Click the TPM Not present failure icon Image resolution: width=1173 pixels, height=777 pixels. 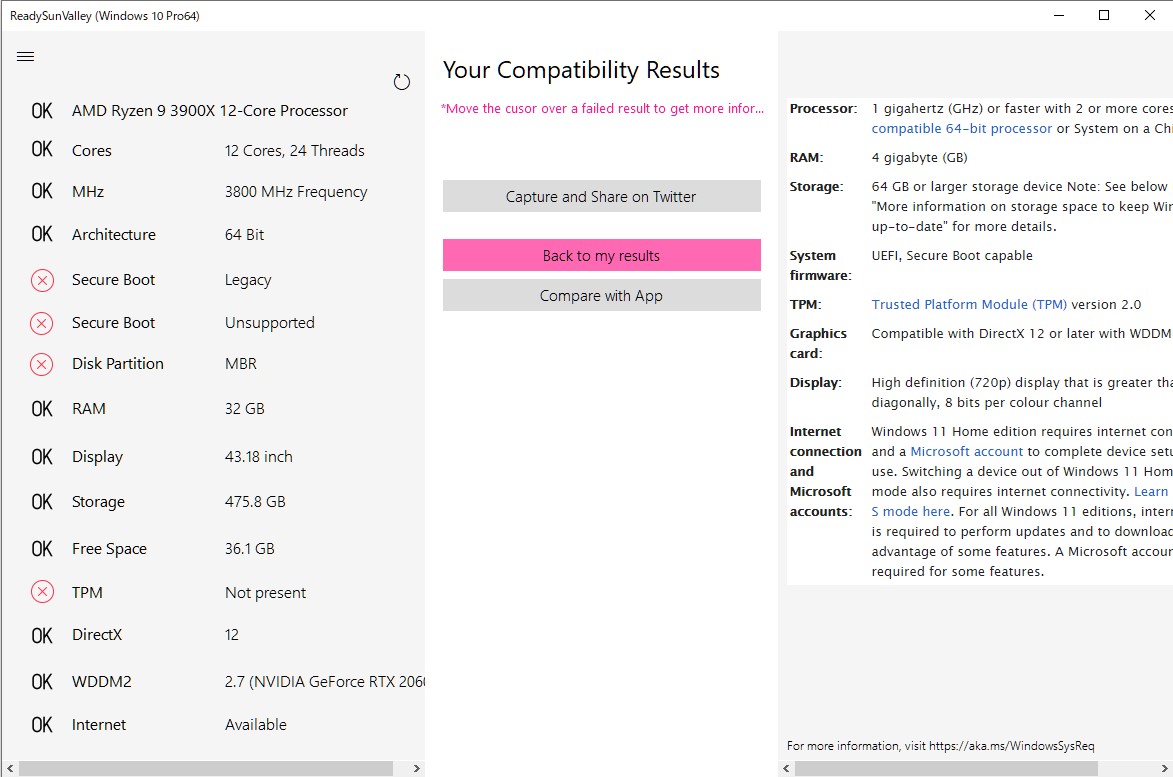tap(42, 592)
